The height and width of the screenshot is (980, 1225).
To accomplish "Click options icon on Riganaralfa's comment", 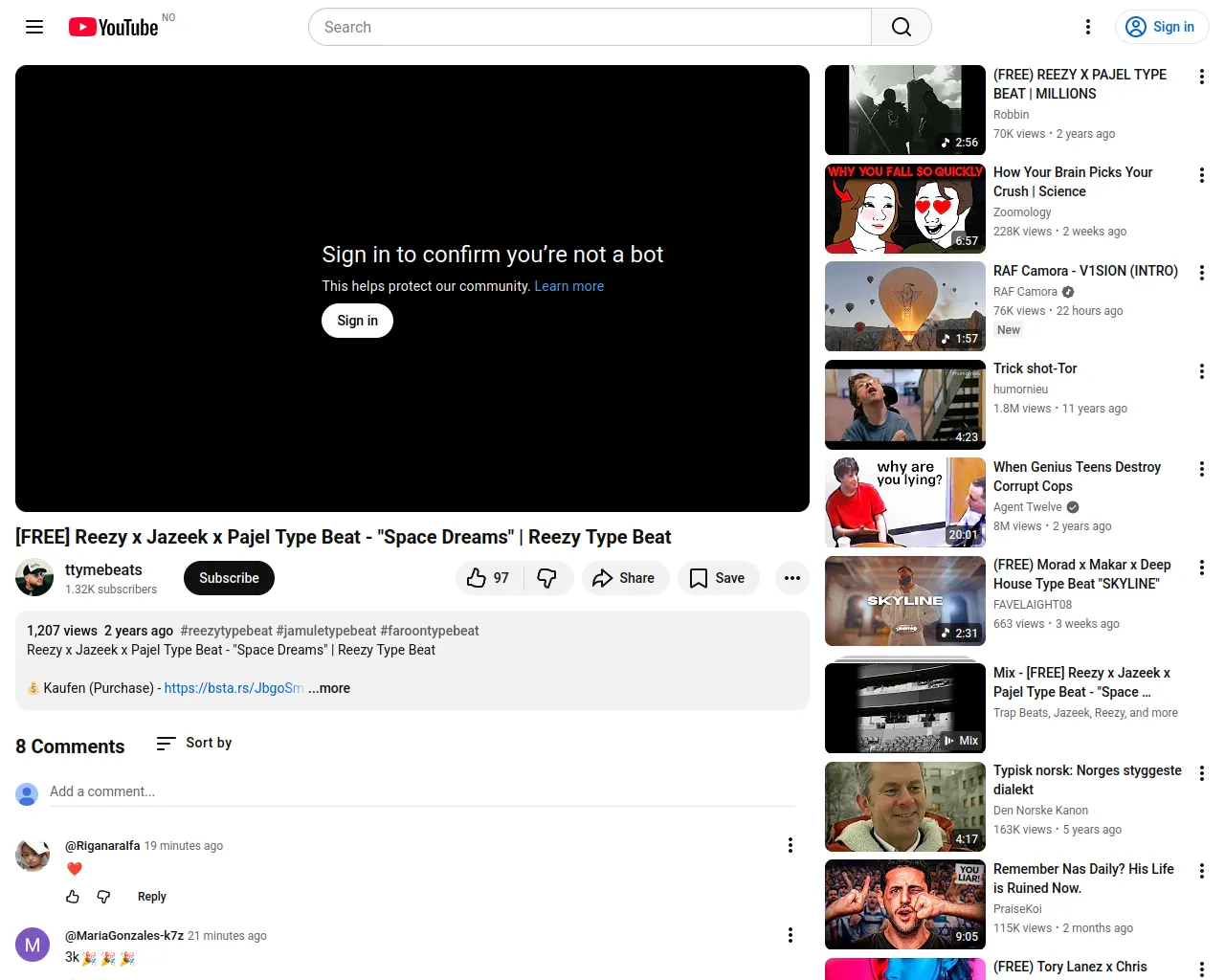I will tap(791, 845).
